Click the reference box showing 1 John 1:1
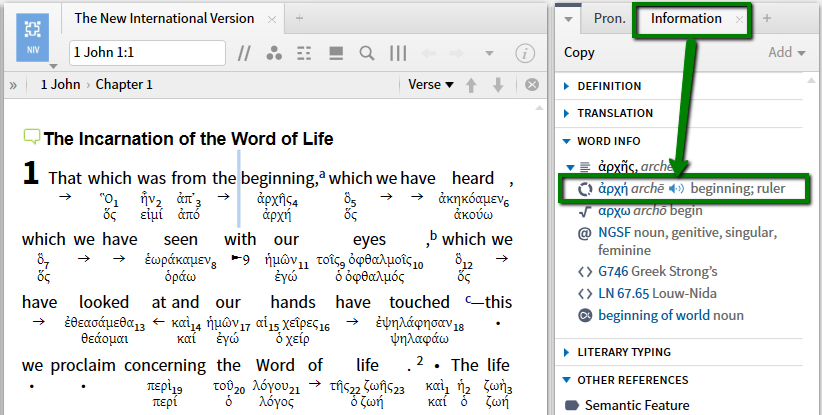This screenshot has width=822, height=415. coord(147,52)
